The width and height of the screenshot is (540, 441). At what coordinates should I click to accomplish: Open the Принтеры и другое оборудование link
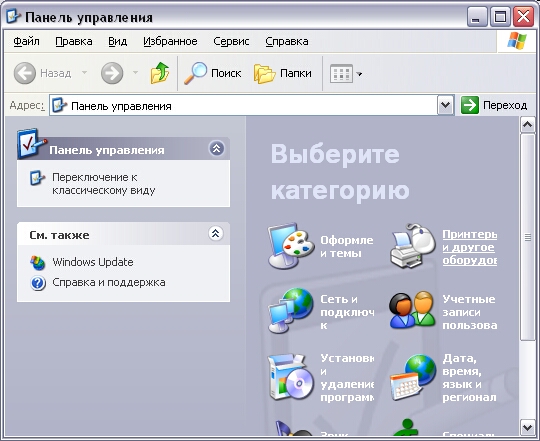pyautogui.click(x=469, y=247)
